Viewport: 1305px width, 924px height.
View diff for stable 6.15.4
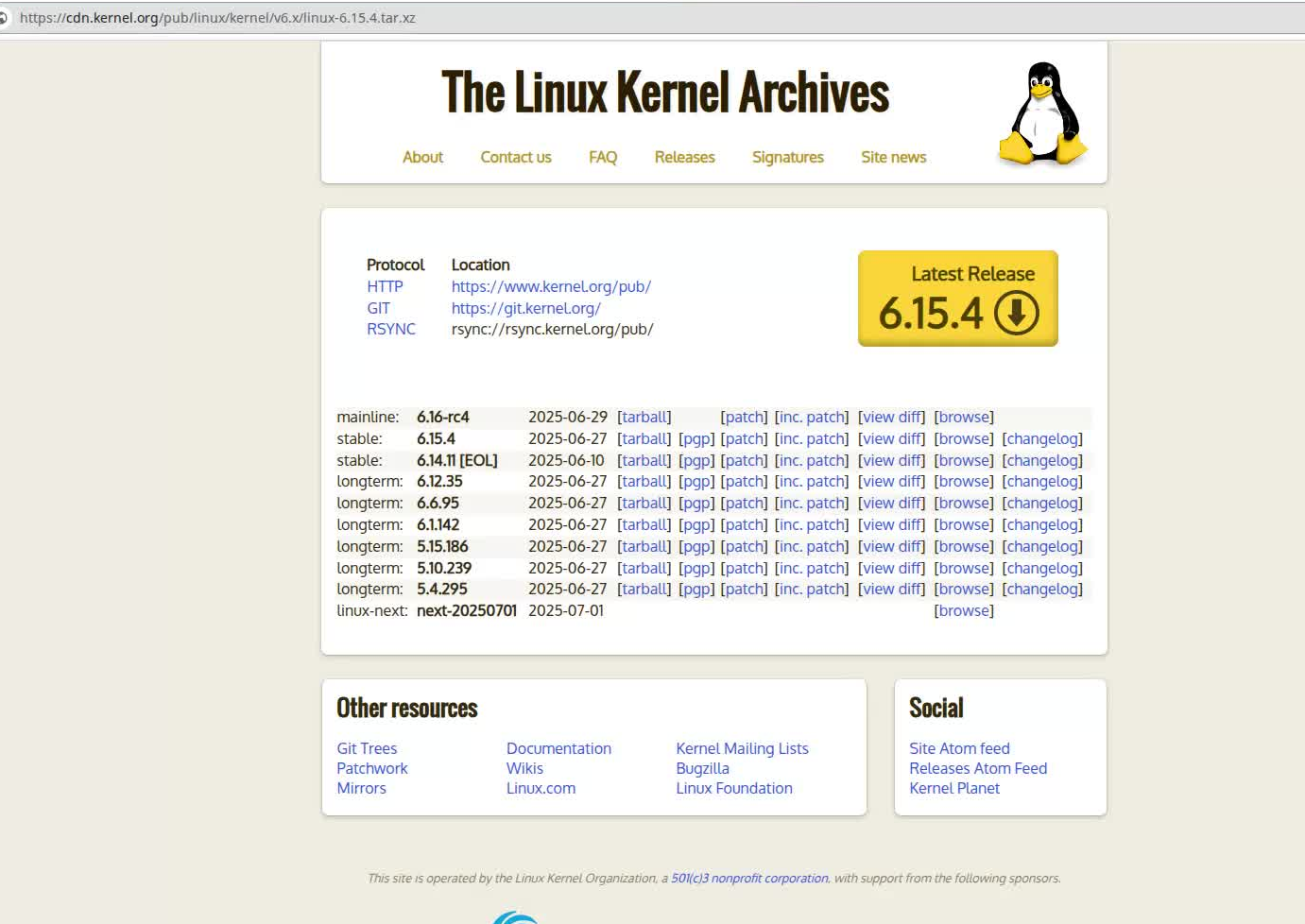pyautogui.click(x=892, y=438)
